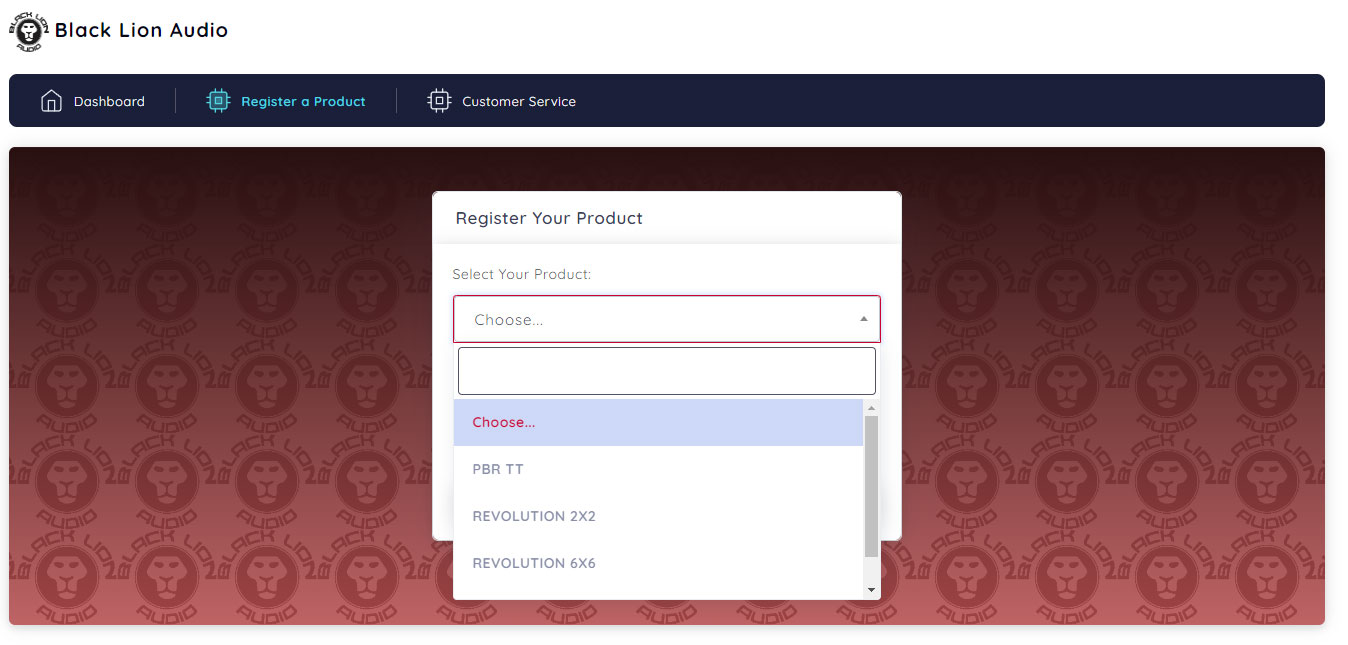Click the Dashboard home icon
1348x645 pixels.
click(x=51, y=101)
